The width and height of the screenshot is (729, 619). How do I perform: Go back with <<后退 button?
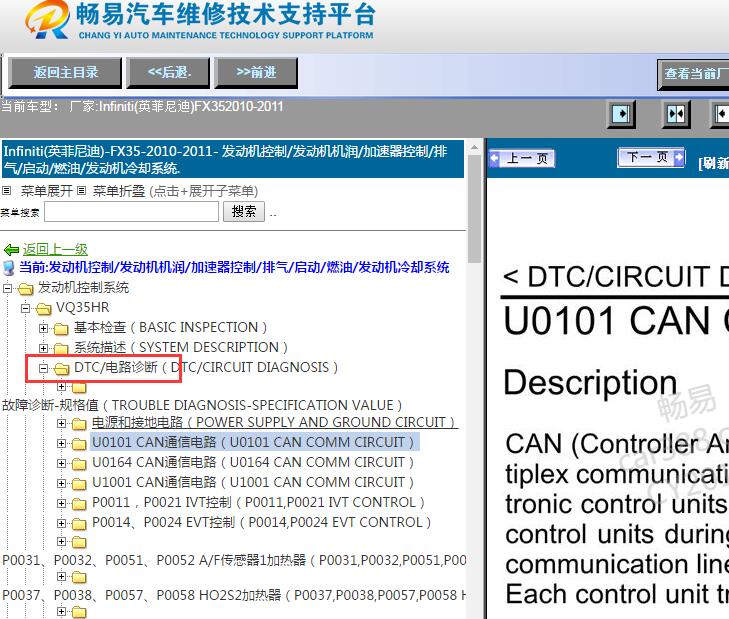(168, 73)
